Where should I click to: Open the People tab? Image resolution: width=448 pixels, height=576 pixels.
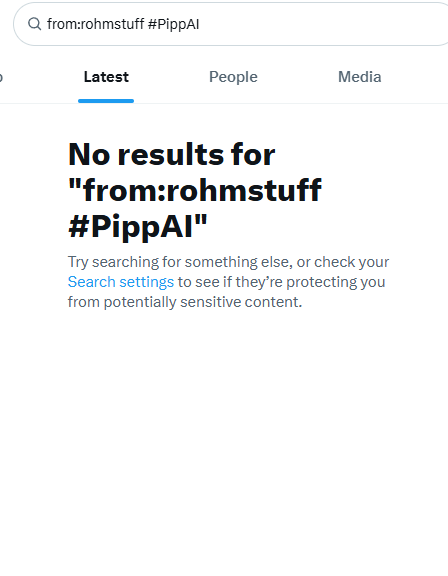click(x=233, y=77)
